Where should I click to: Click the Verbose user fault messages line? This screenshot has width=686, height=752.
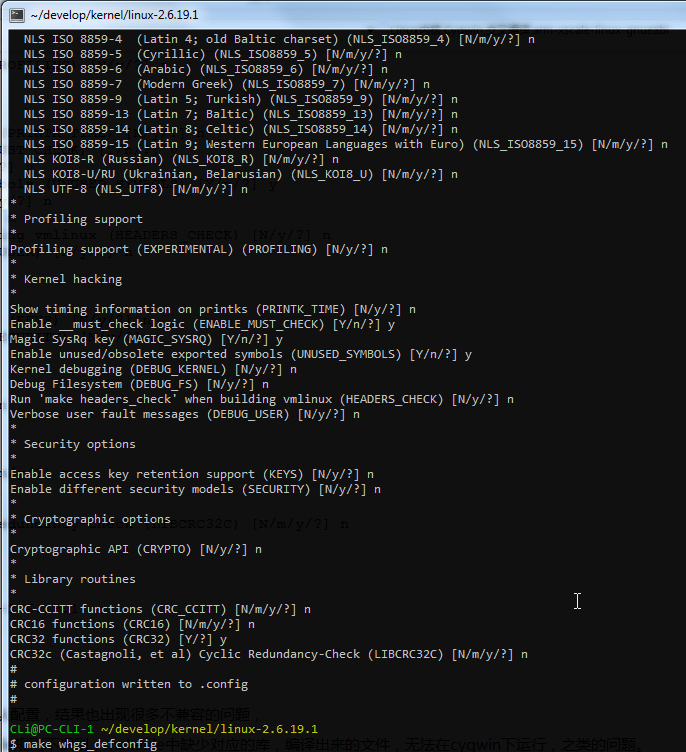tap(185, 414)
